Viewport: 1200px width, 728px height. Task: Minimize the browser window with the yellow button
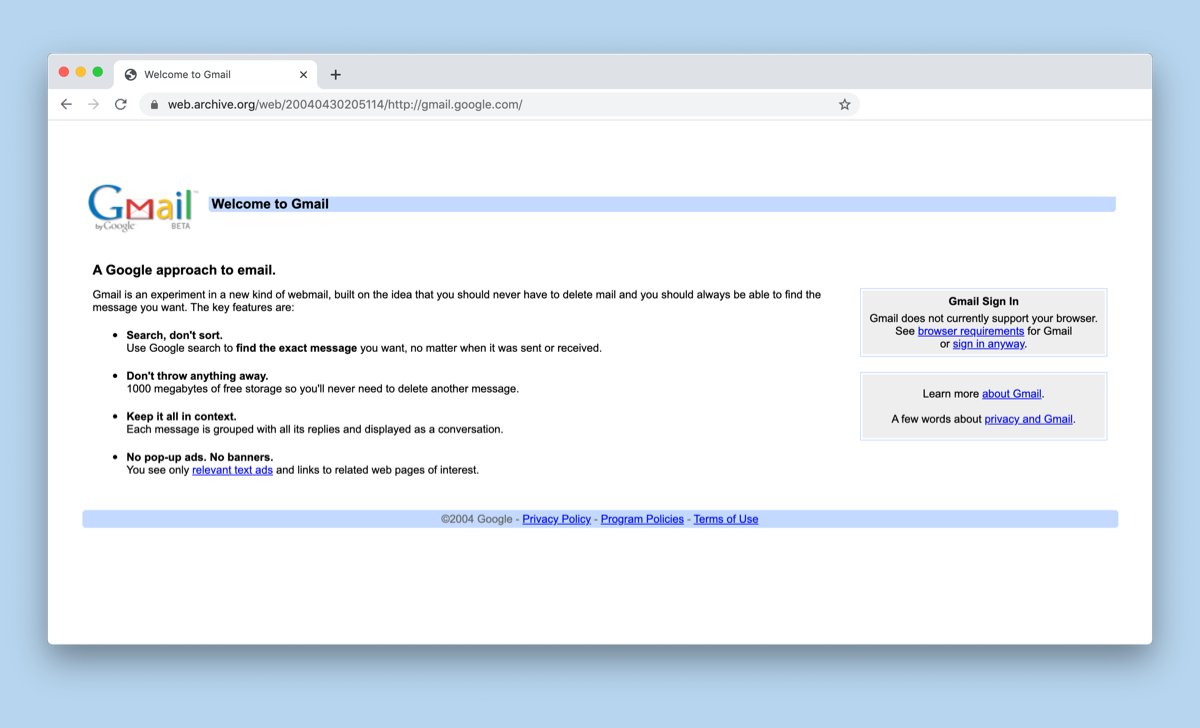coord(81,72)
